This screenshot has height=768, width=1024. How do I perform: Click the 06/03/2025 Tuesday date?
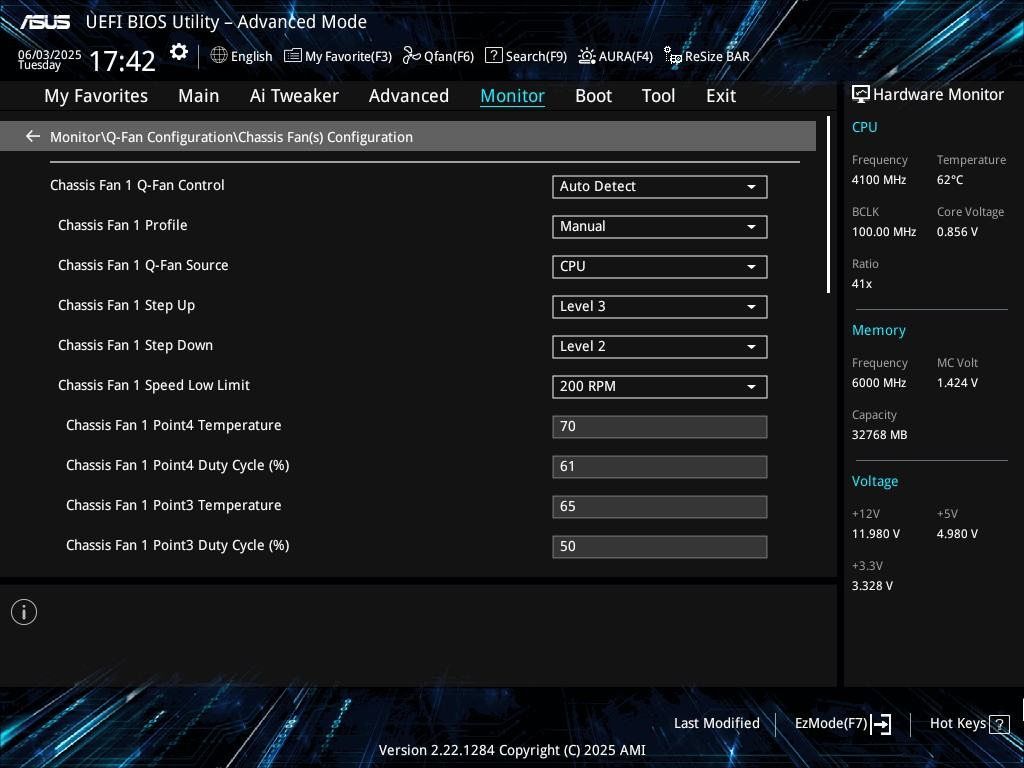tap(50, 59)
